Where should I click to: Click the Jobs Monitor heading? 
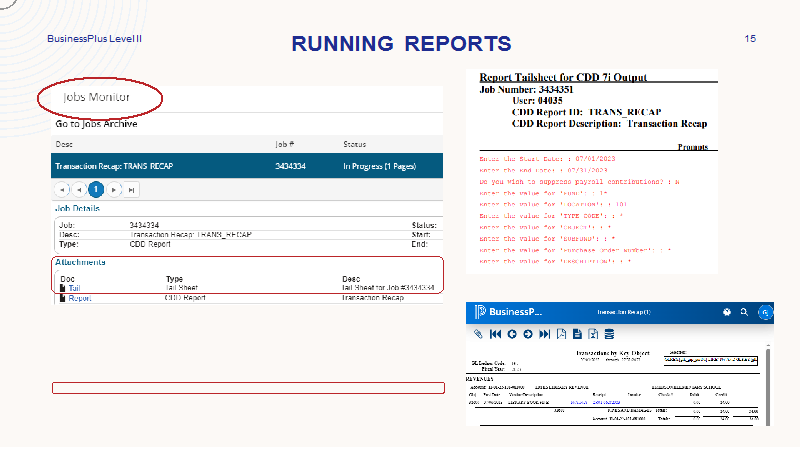point(96,97)
